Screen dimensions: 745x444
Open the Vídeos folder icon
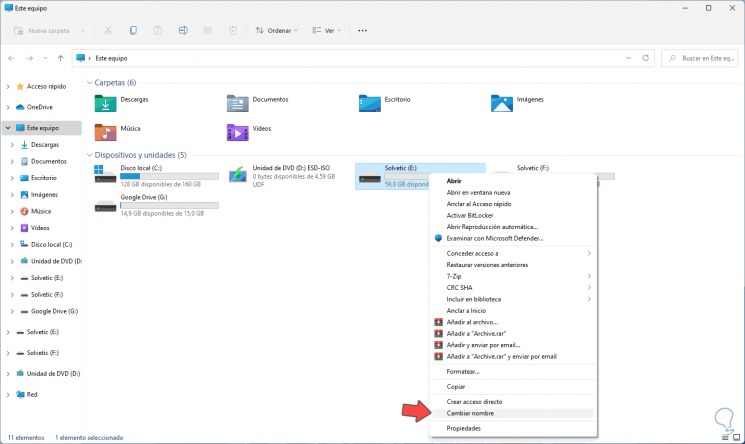click(x=238, y=132)
